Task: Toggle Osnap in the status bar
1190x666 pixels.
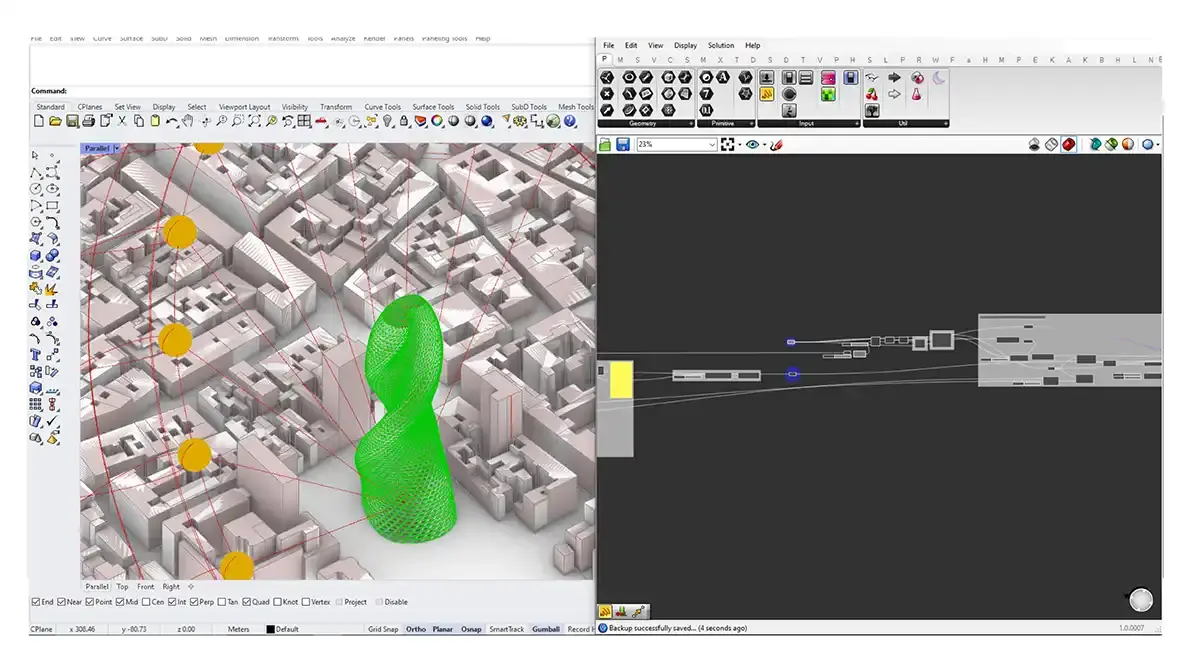Action: (x=471, y=630)
